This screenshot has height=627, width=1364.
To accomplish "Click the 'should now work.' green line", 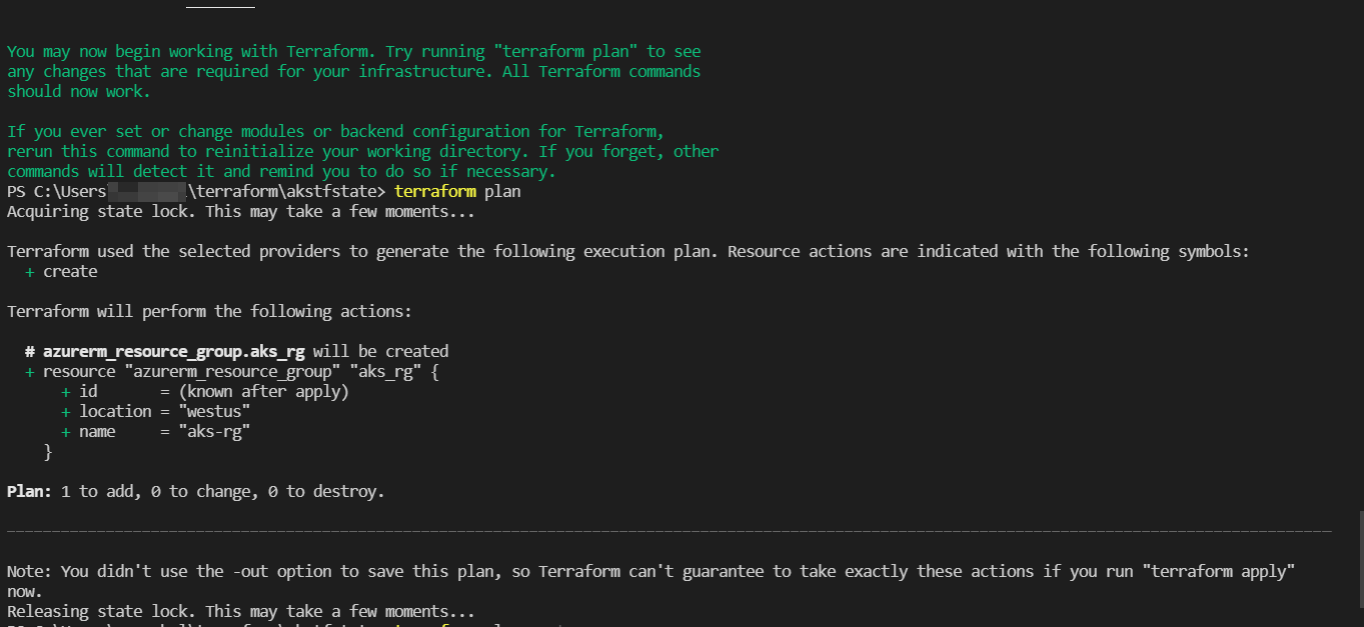I will click(x=79, y=91).
